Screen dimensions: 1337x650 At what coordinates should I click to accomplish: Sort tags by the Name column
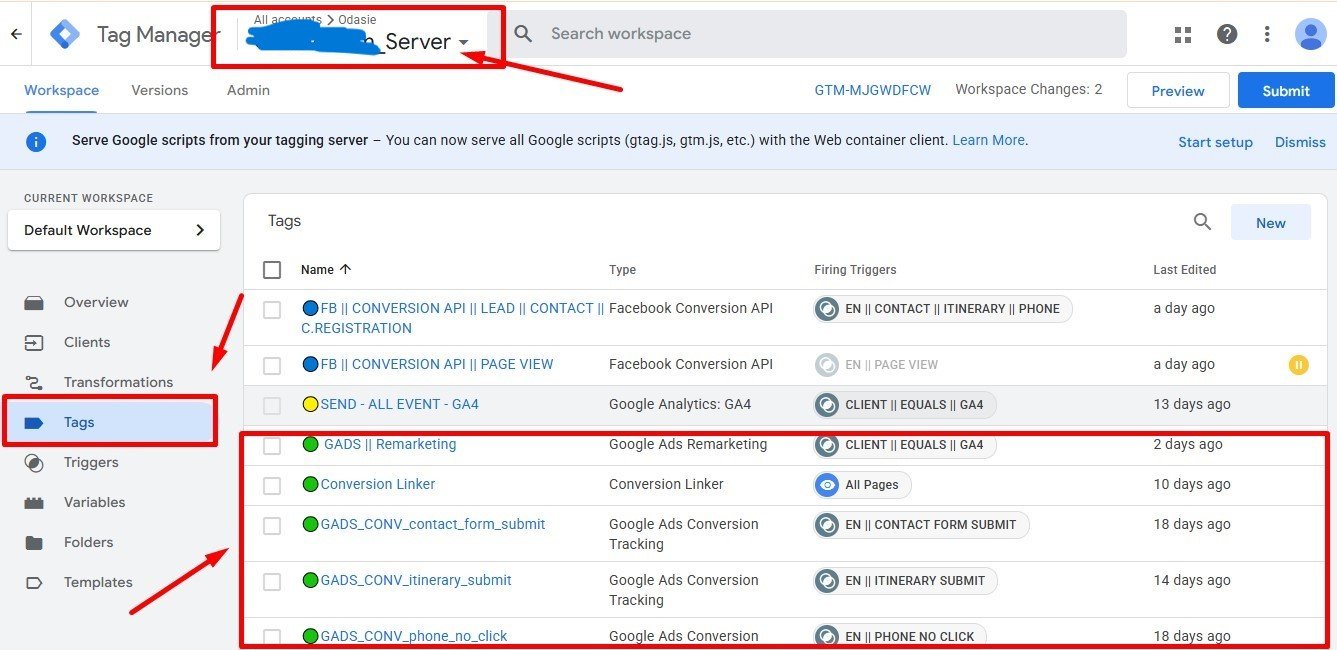(326, 270)
